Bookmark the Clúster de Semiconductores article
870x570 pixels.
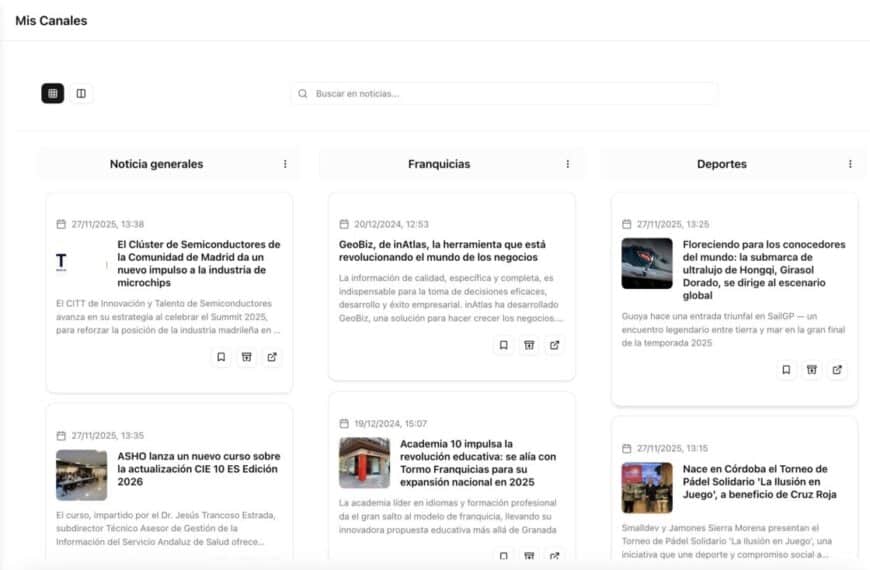click(221, 357)
